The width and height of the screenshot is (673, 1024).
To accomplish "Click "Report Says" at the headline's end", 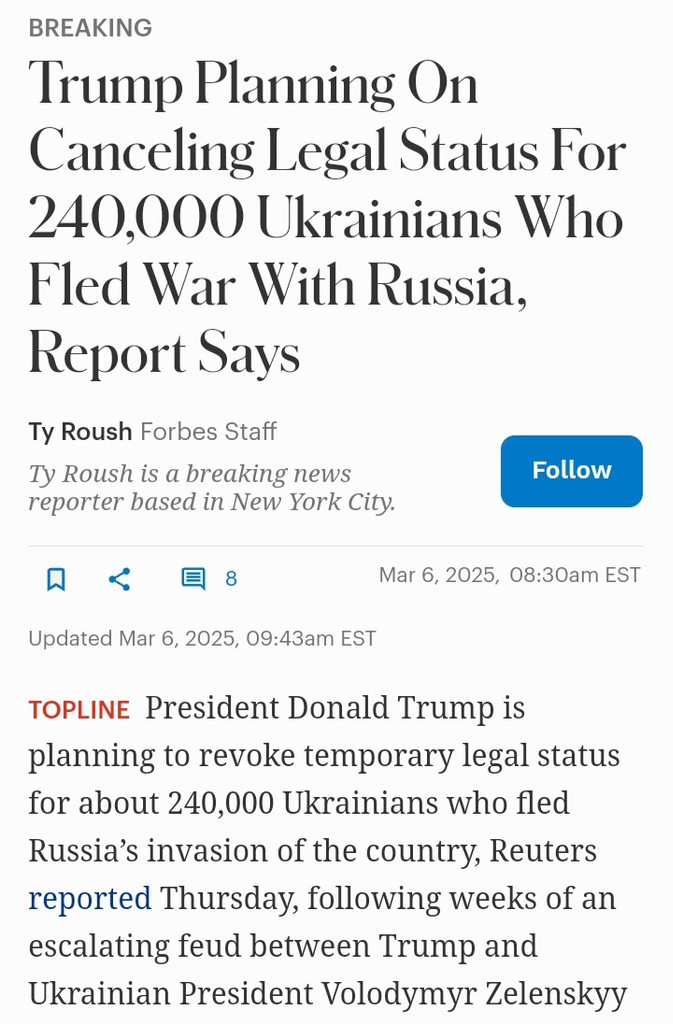I will coord(164,354).
